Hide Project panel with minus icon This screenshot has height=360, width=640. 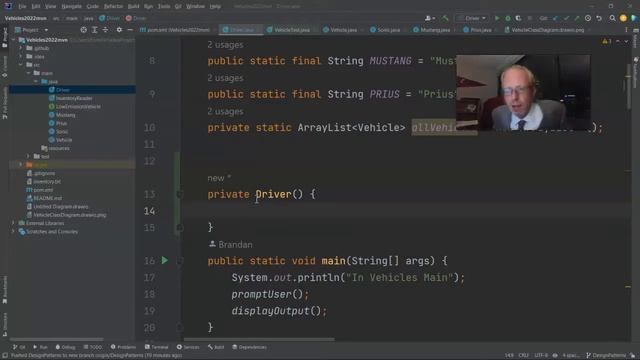130,30
